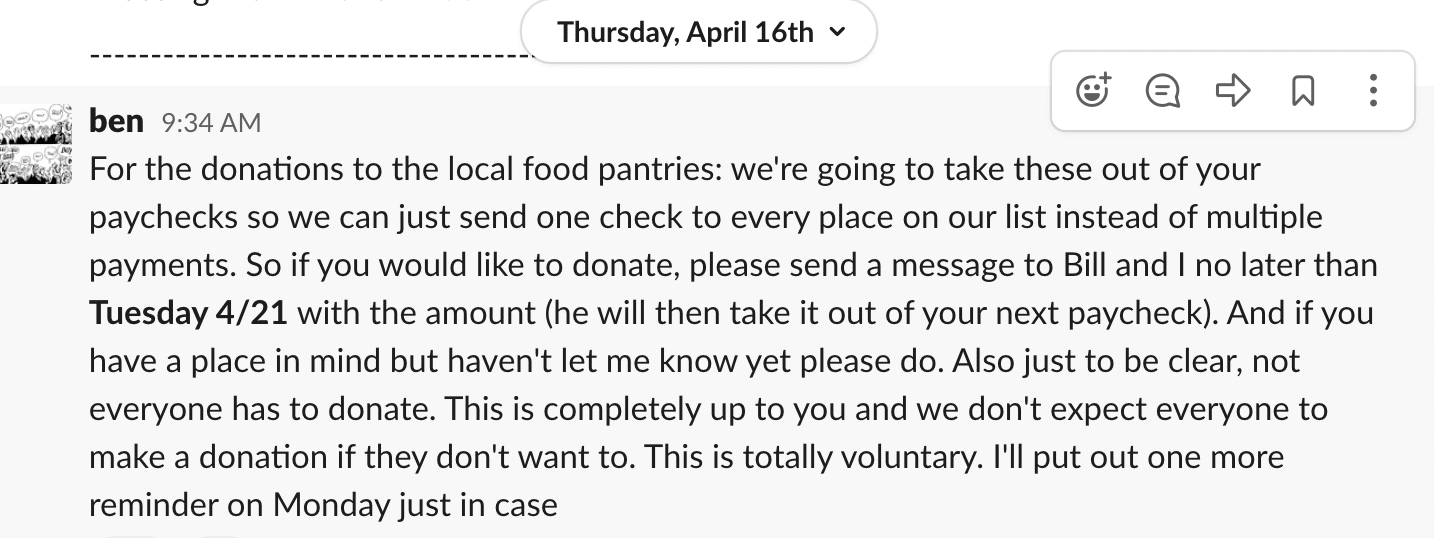Forward ben's message with the arrow icon
Image resolution: width=1434 pixels, height=538 pixels.
pyautogui.click(x=1233, y=91)
